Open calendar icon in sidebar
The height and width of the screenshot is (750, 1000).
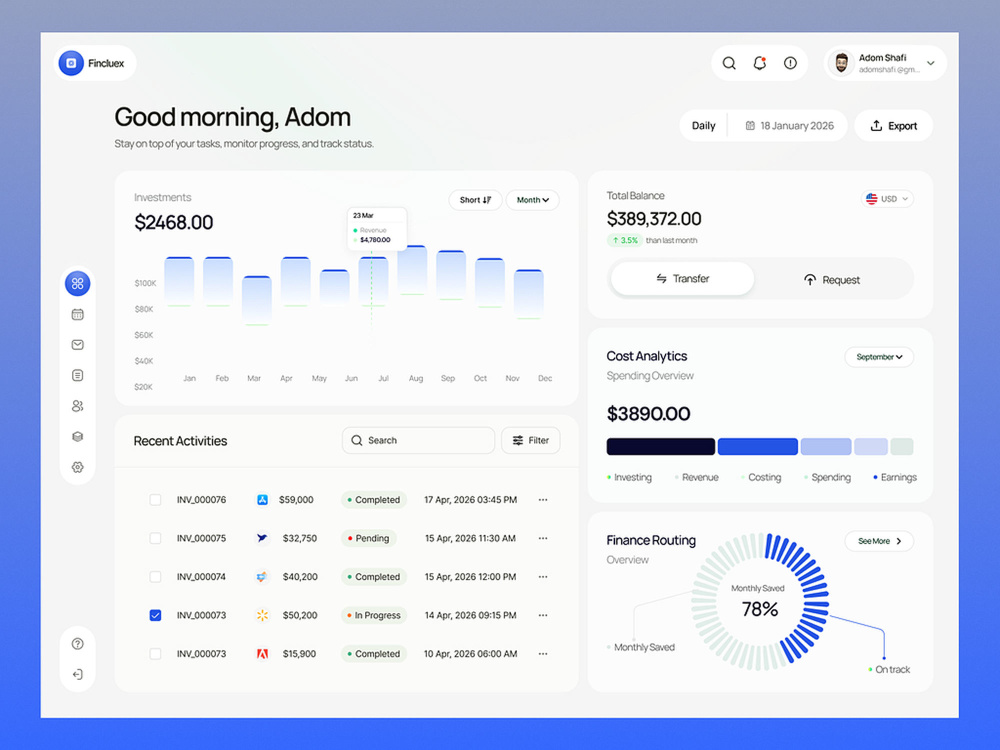pos(78,314)
